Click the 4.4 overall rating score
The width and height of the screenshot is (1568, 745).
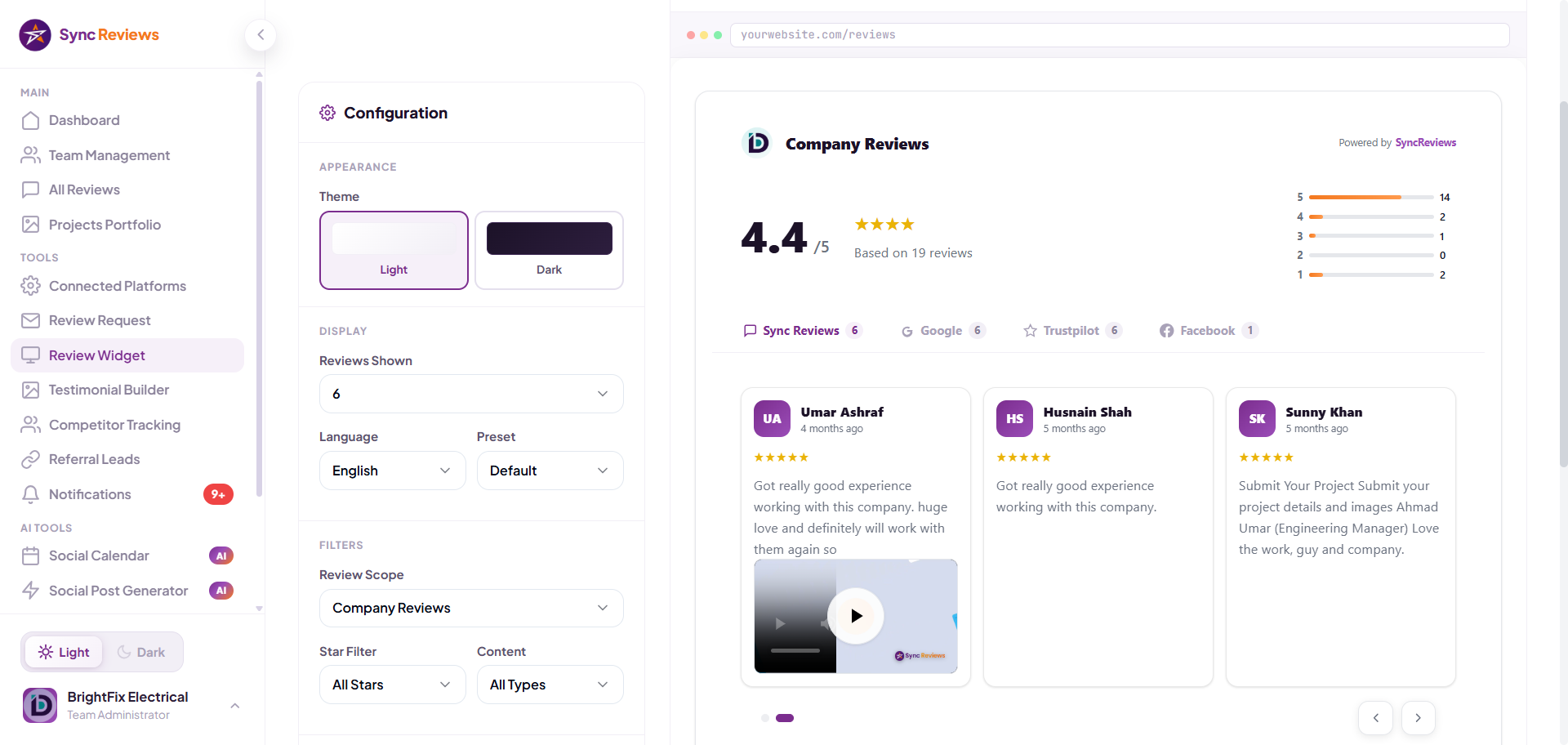774,238
